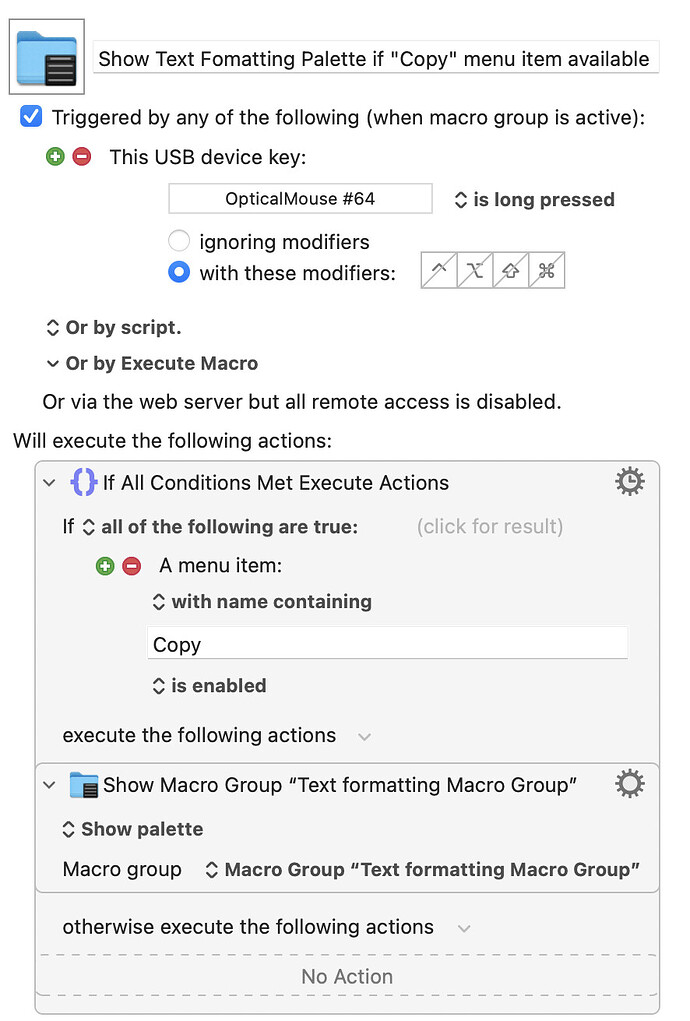Image resolution: width=690 pixels, height=1021 pixels.
Task: Open the Show palette popup menu
Action: coord(133,829)
